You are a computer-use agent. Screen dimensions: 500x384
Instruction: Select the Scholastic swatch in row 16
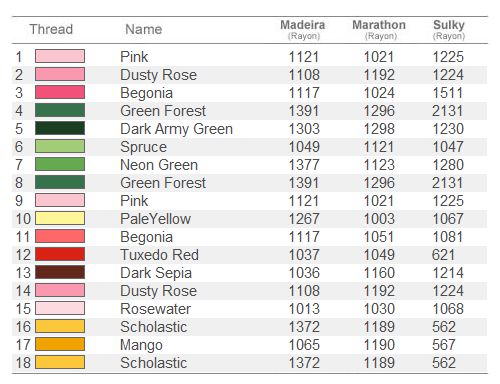(60, 326)
